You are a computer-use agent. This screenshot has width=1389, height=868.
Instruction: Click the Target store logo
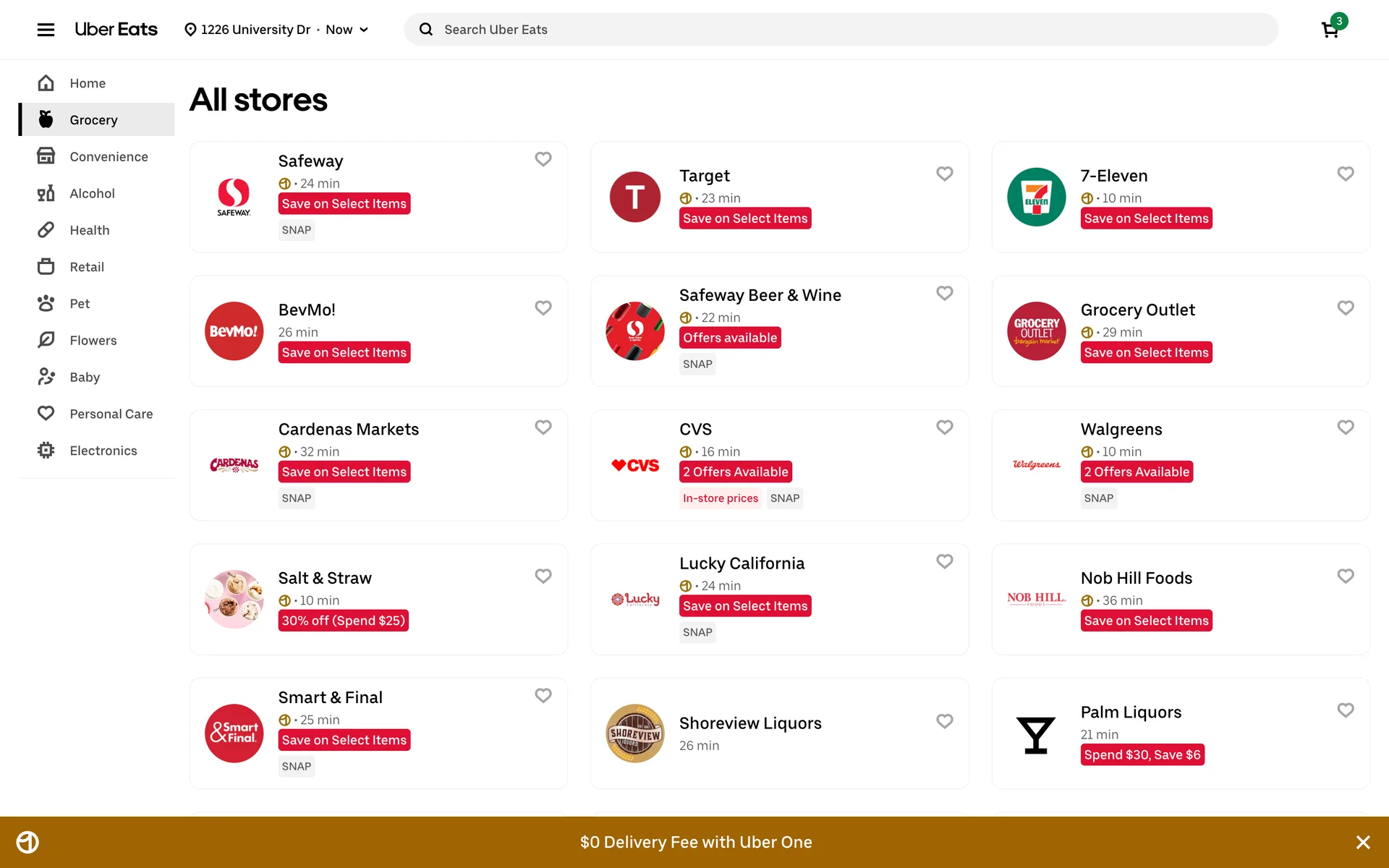pyautogui.click(x=634, y=197)
